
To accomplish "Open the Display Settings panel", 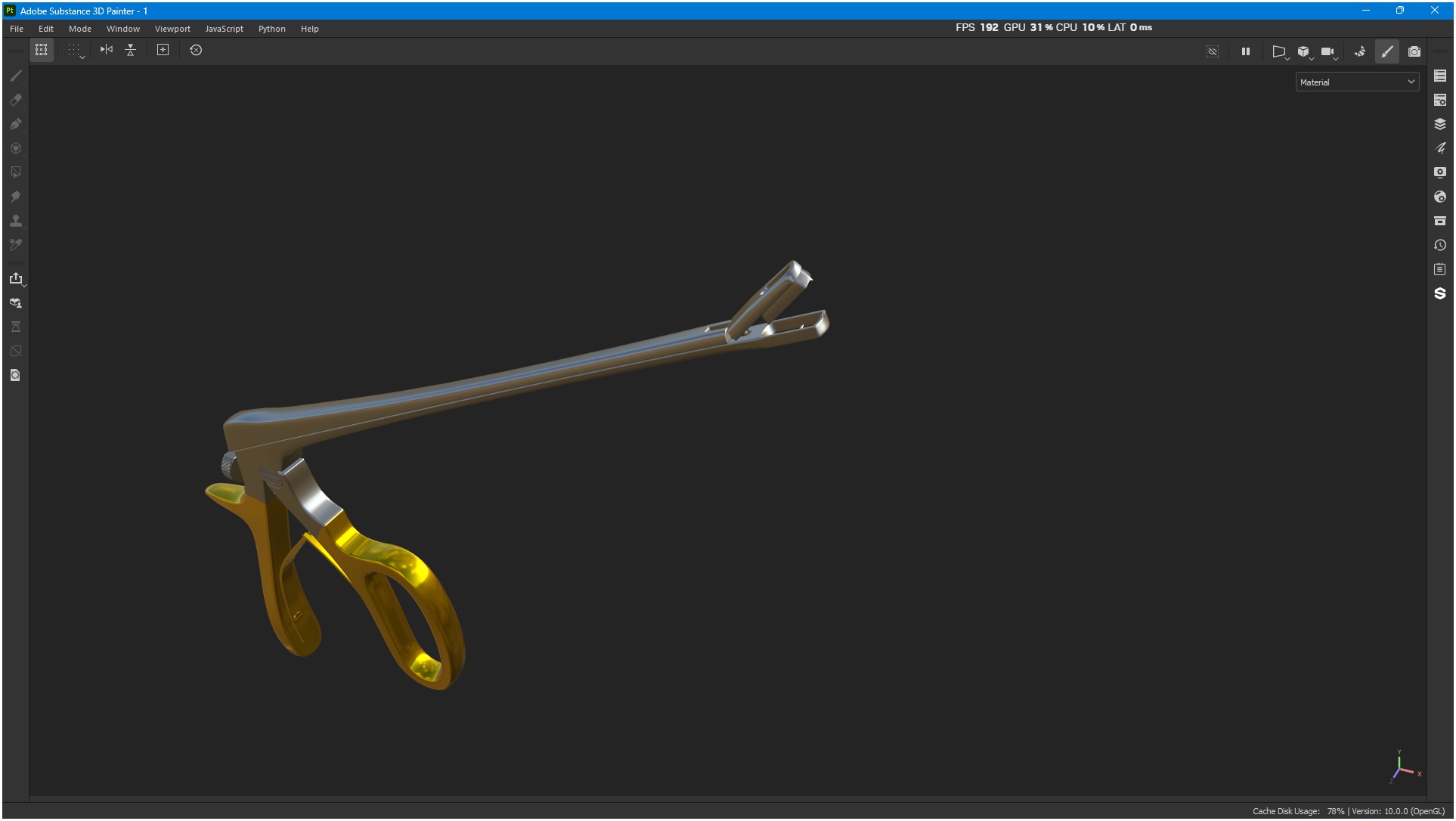I will (x=1440, y=172).
